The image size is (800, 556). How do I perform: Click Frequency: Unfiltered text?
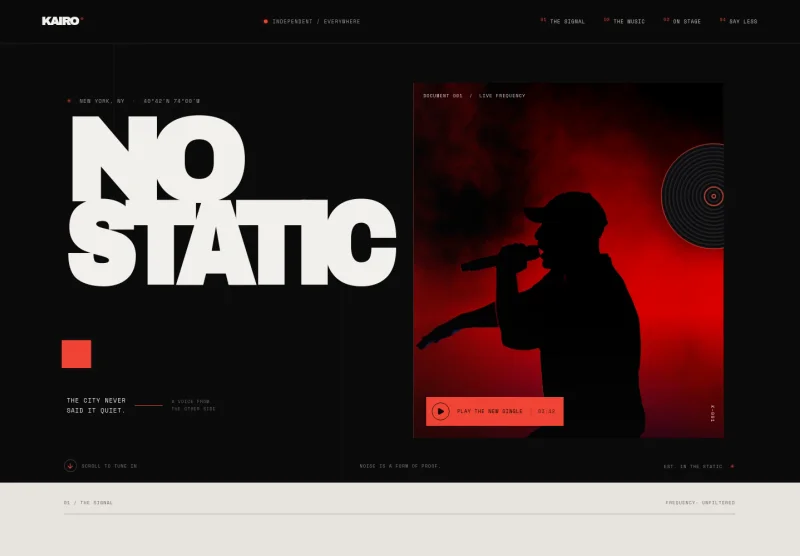[700, 503]
